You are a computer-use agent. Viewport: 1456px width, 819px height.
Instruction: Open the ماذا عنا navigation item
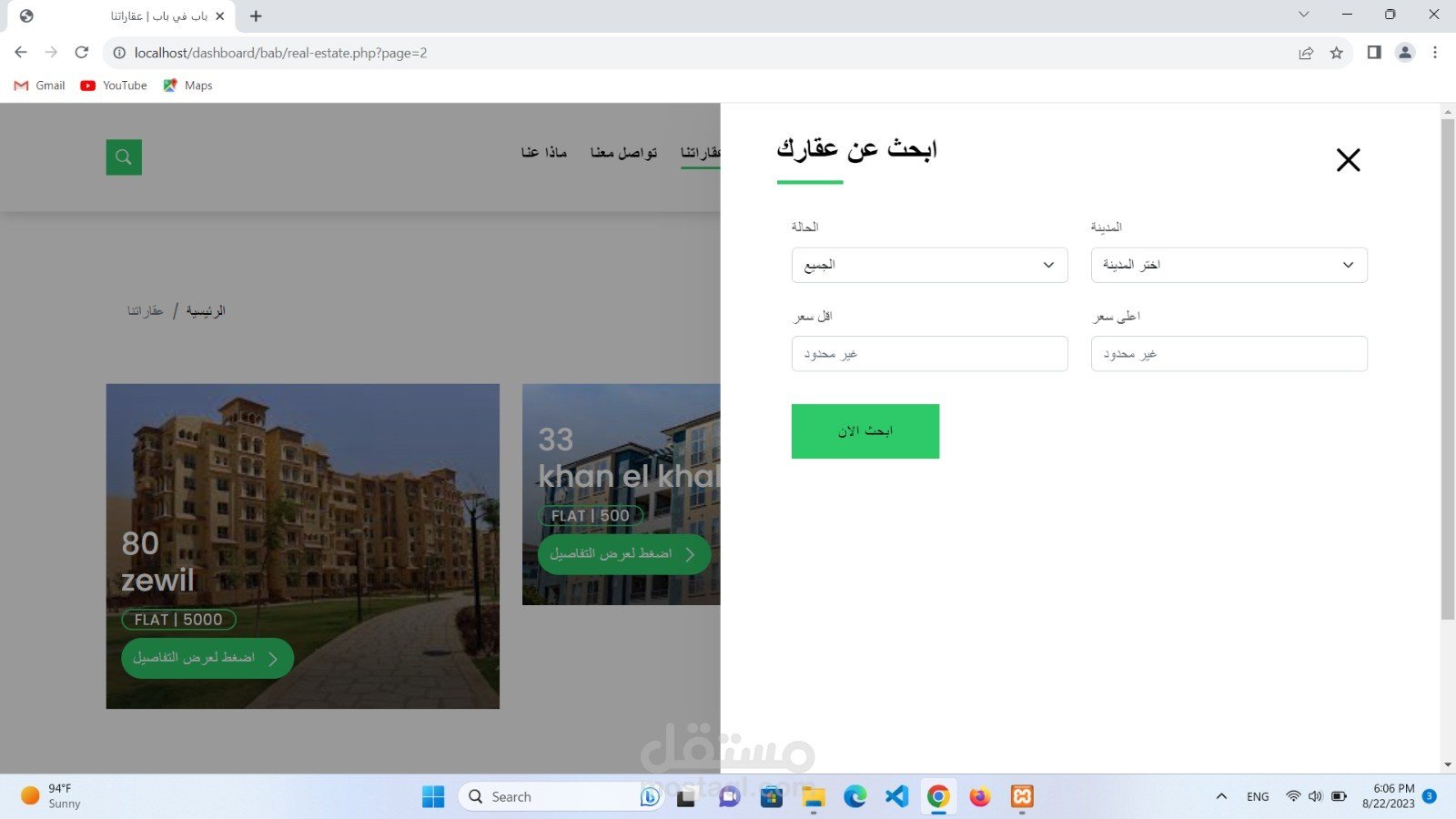(543, 152)
